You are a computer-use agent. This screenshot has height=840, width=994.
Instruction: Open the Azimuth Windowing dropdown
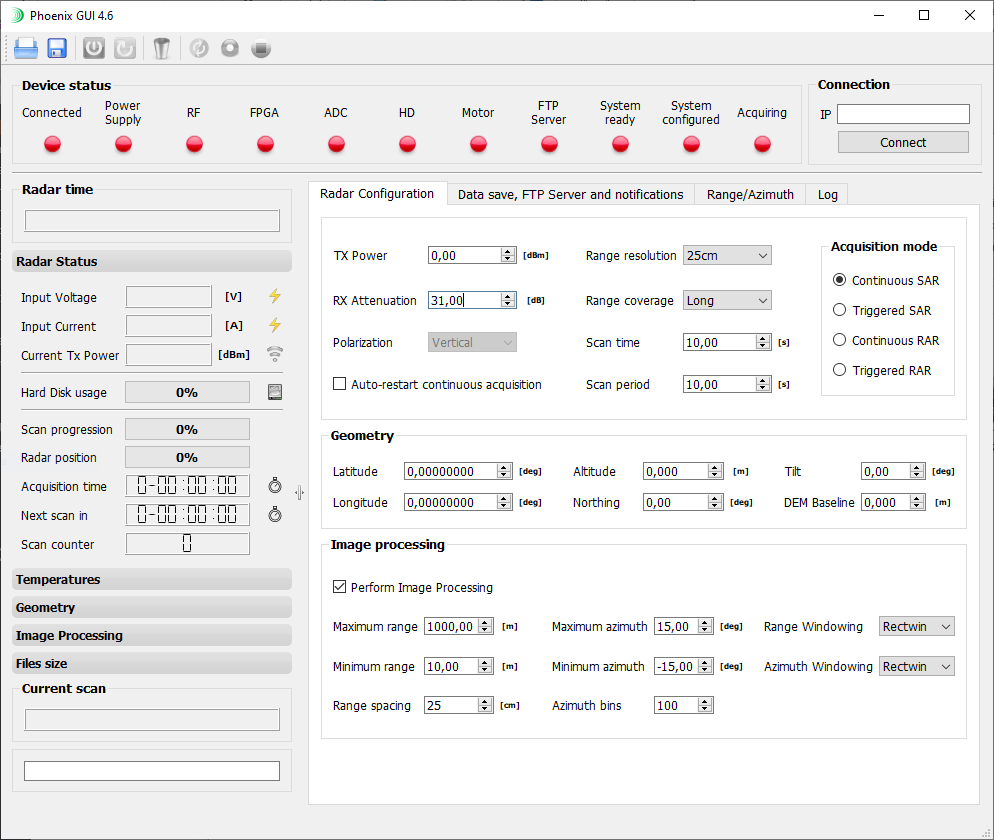point(917,666)
